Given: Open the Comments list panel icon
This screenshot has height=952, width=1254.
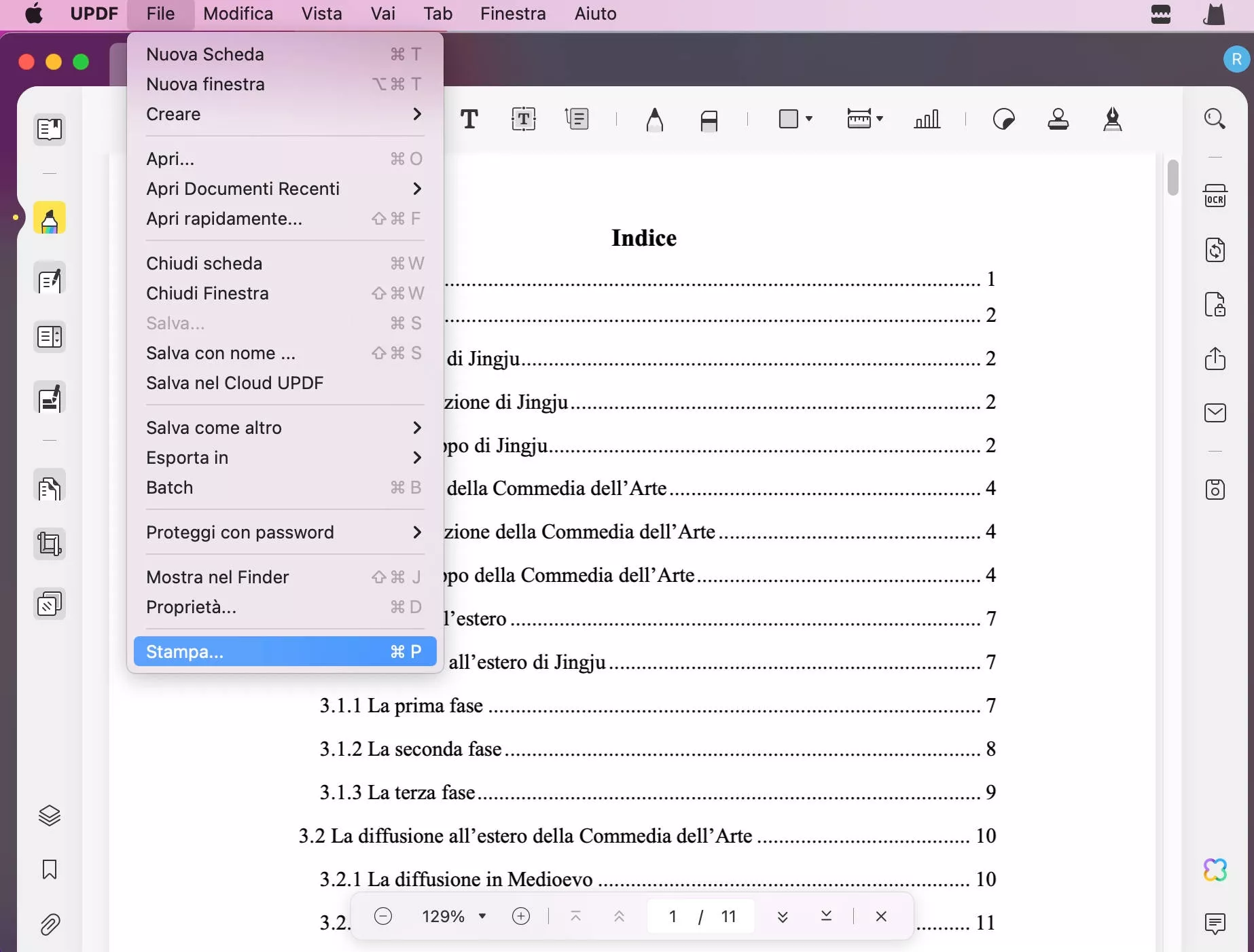Looking at the screenshot, I should [1215, 924].
